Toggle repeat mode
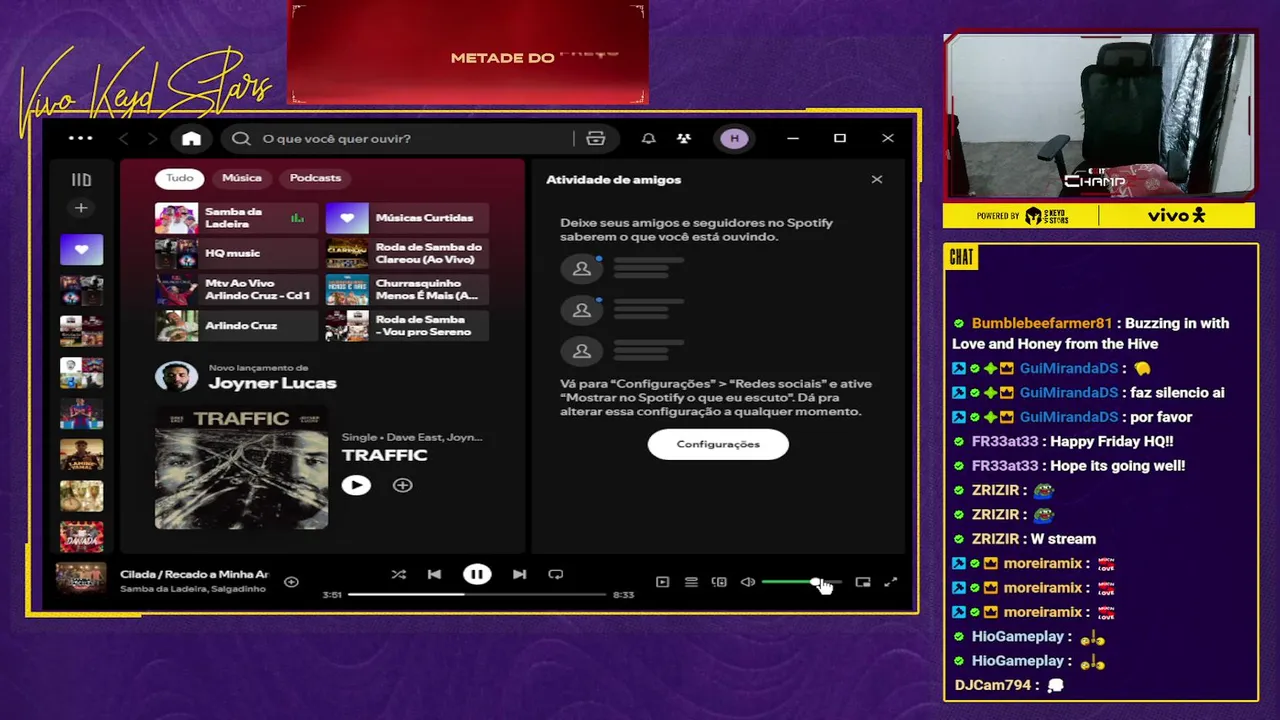 point(556,574)
